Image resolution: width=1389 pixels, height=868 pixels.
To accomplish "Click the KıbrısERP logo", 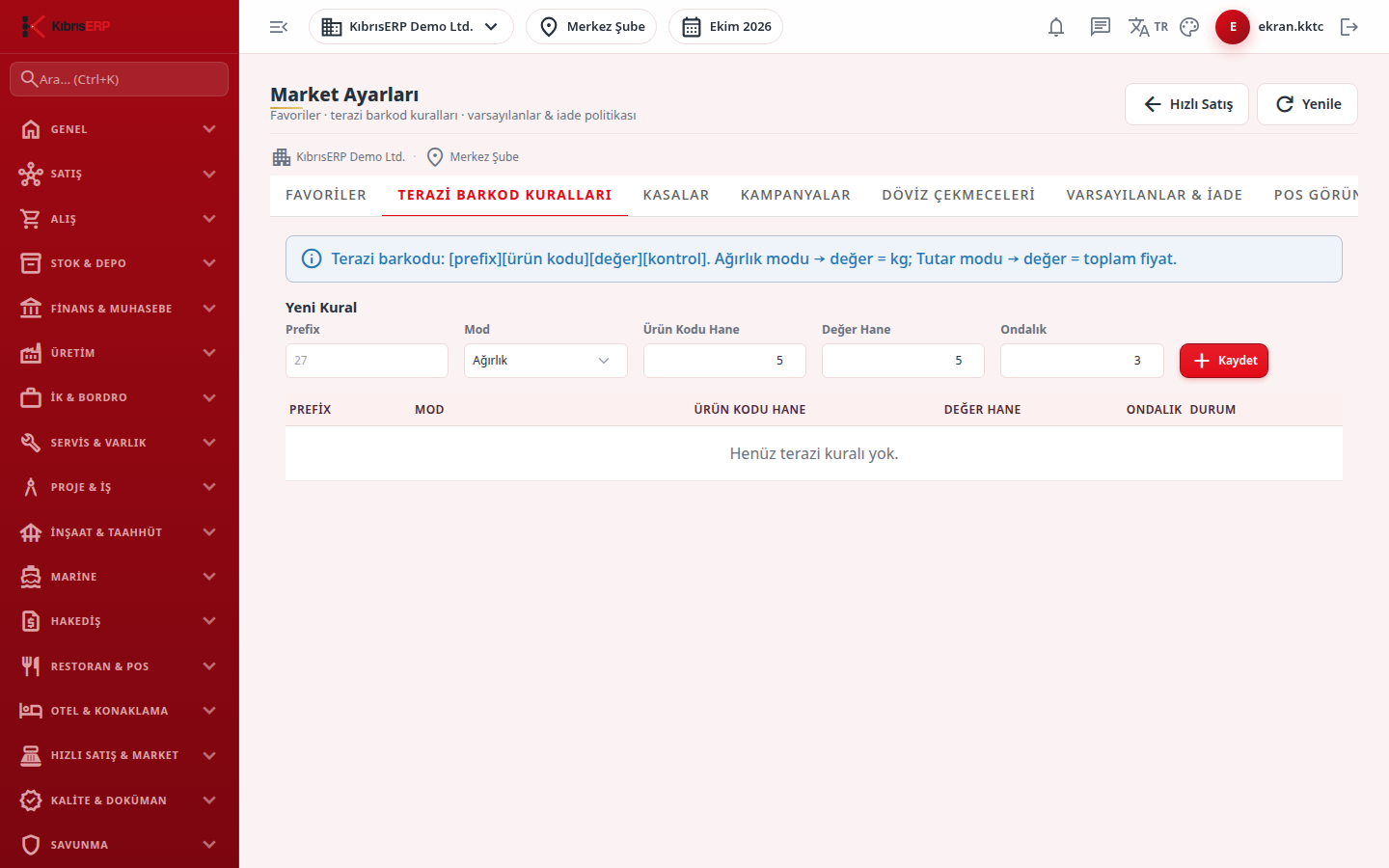I will (66, 26).
